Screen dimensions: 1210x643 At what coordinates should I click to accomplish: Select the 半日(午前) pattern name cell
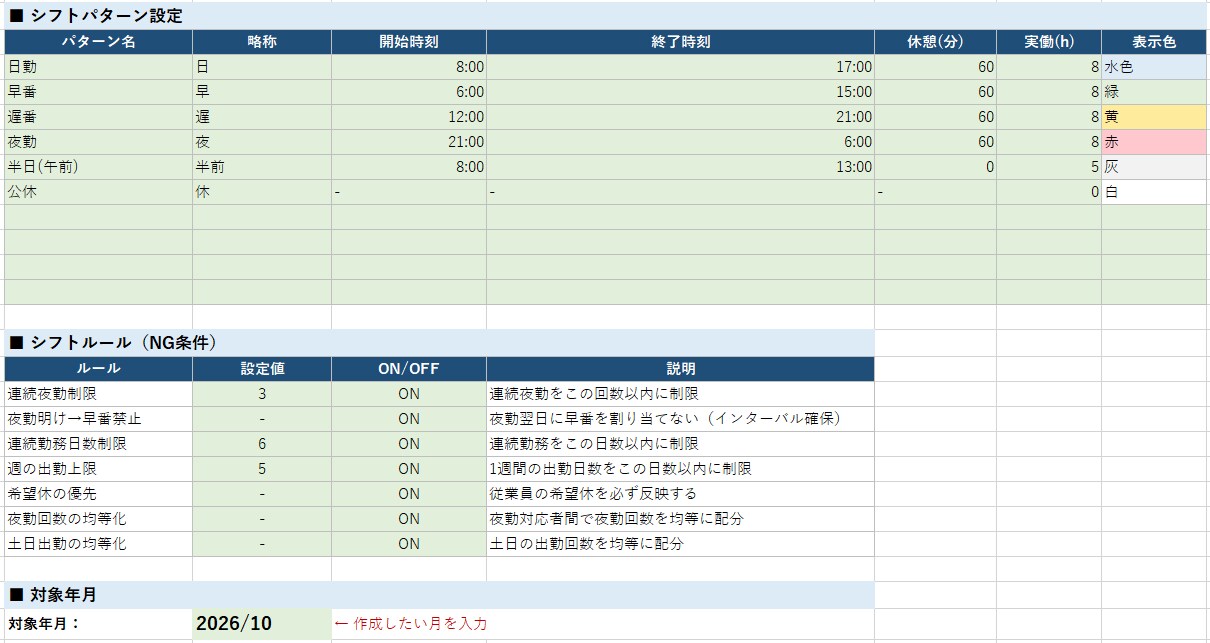coord(98,167)
